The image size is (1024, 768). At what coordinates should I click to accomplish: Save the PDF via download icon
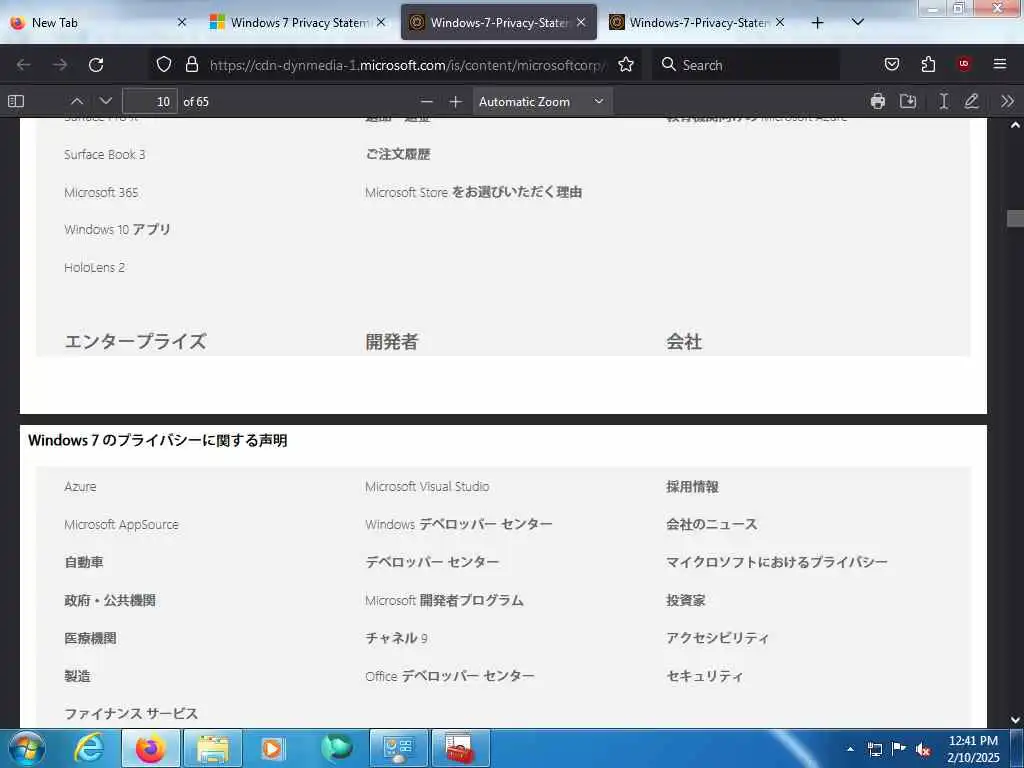point(908,101)
